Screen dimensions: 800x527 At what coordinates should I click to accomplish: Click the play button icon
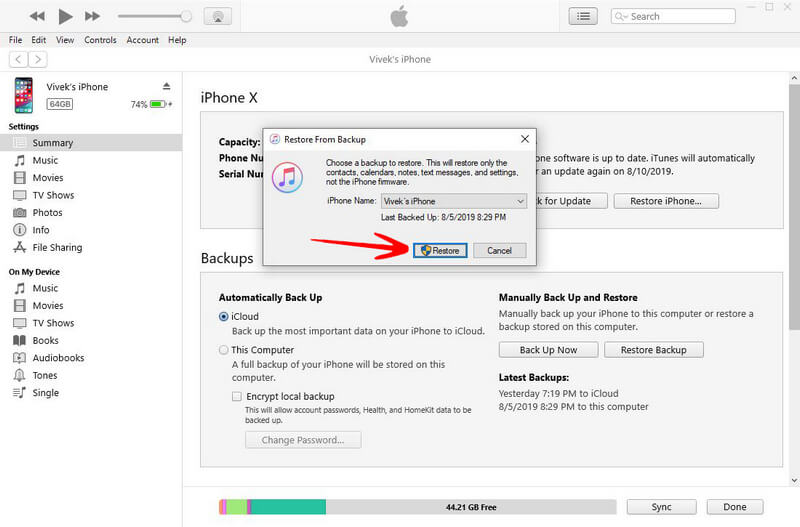coord(65,16)
